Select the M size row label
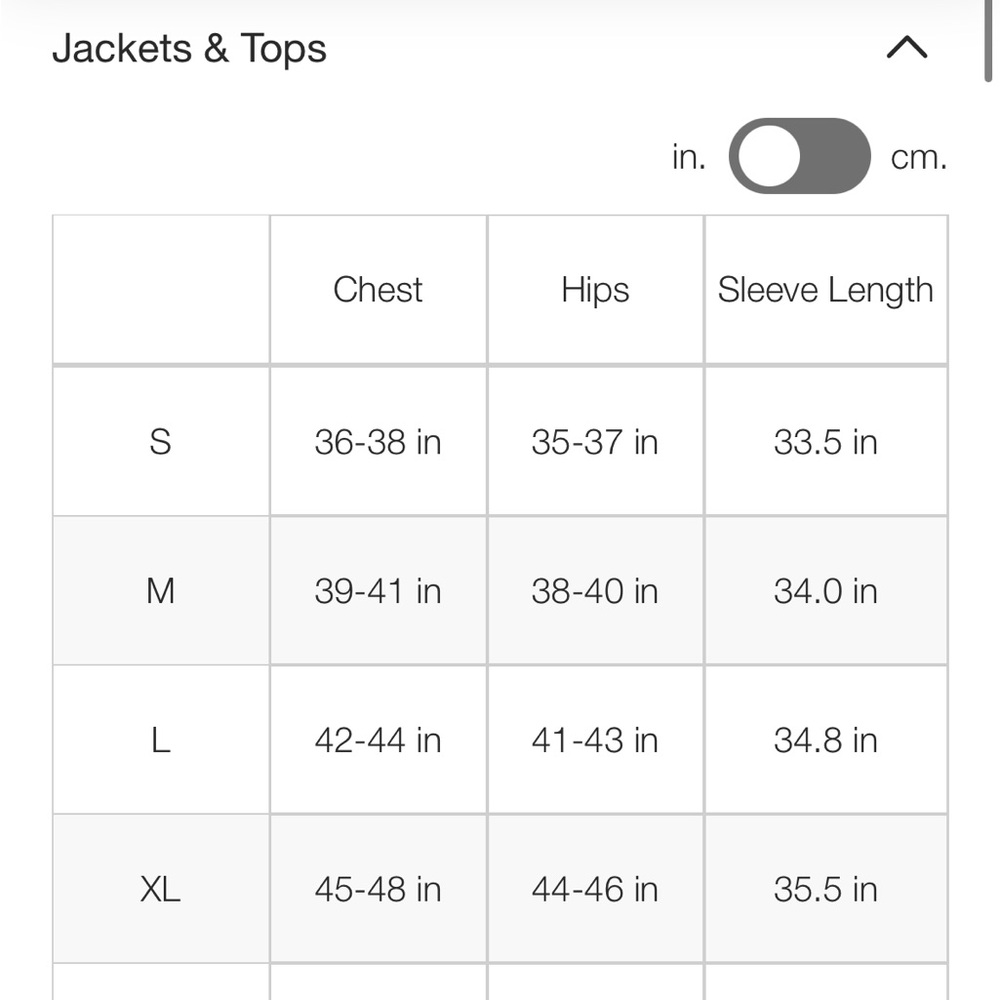This screenshot has height=1000, width=1000. coord(161,591)
